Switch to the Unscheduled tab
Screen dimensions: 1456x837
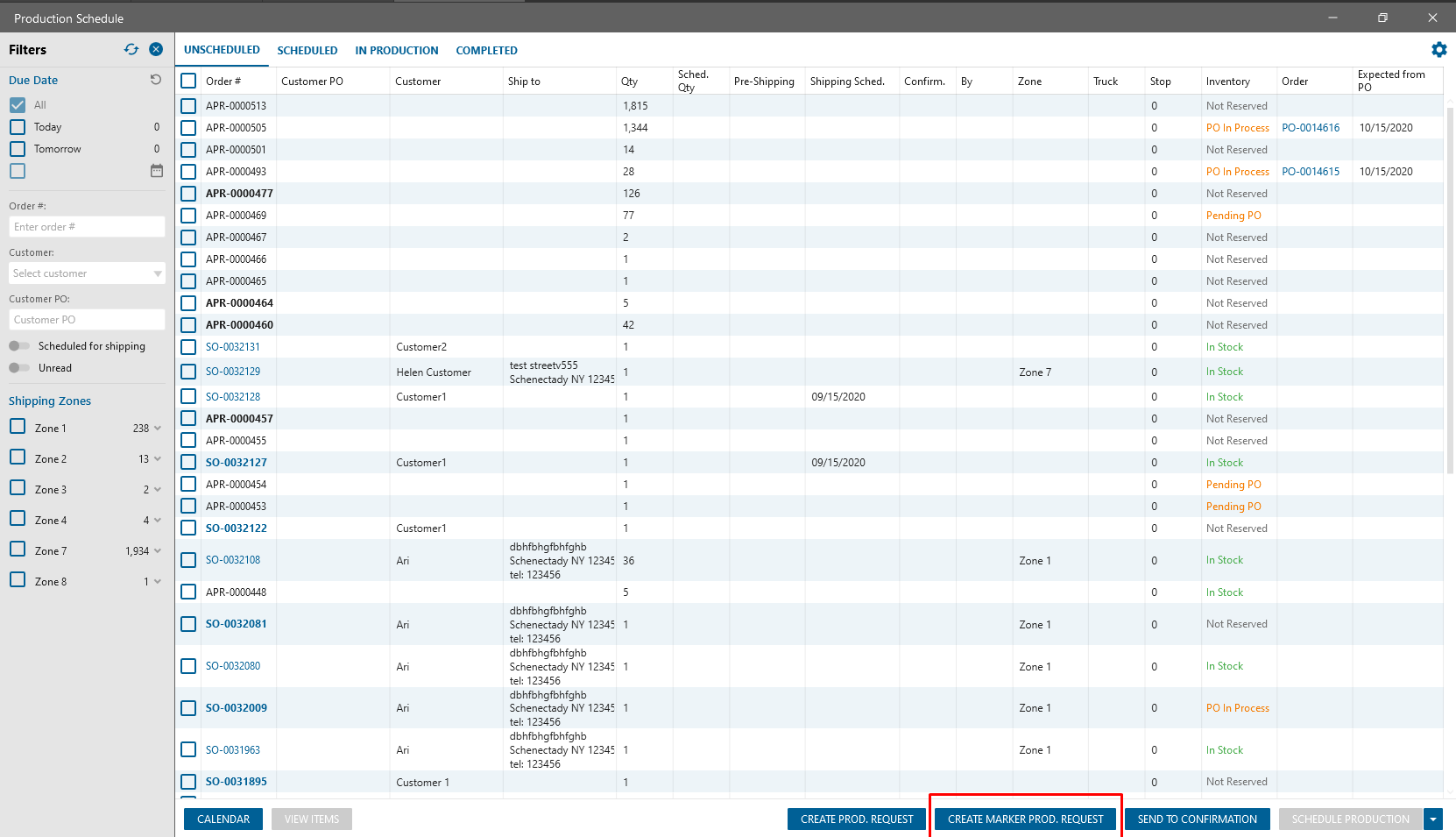tap(222, 50)
